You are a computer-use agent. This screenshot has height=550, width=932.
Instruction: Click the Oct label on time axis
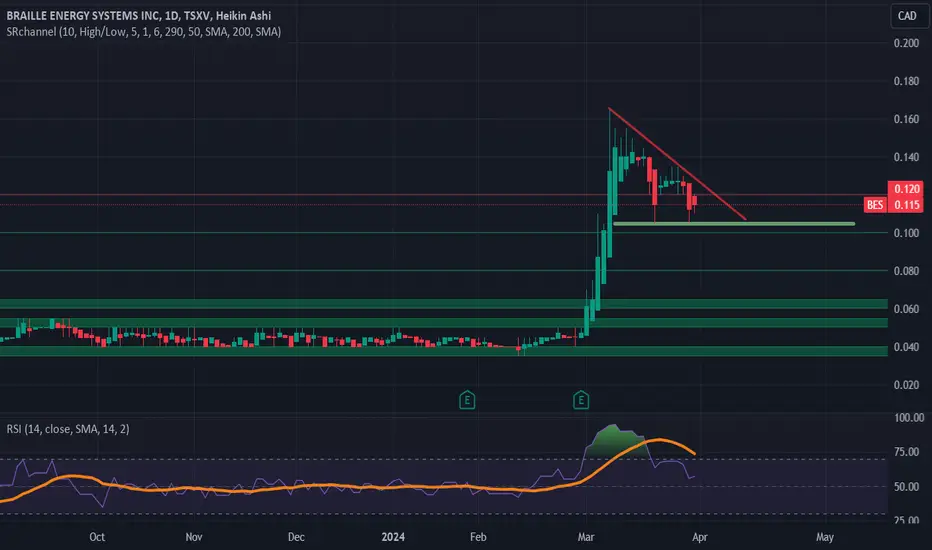pyautogui.click(x=97, y=537)
